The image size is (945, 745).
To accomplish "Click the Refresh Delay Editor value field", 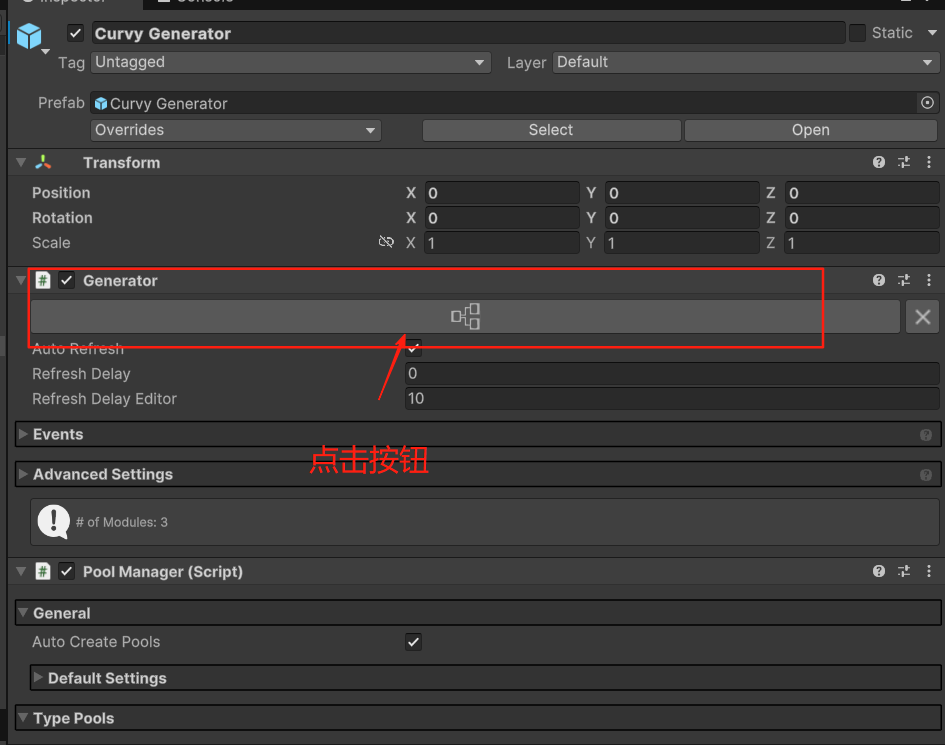I will (672, 398).
